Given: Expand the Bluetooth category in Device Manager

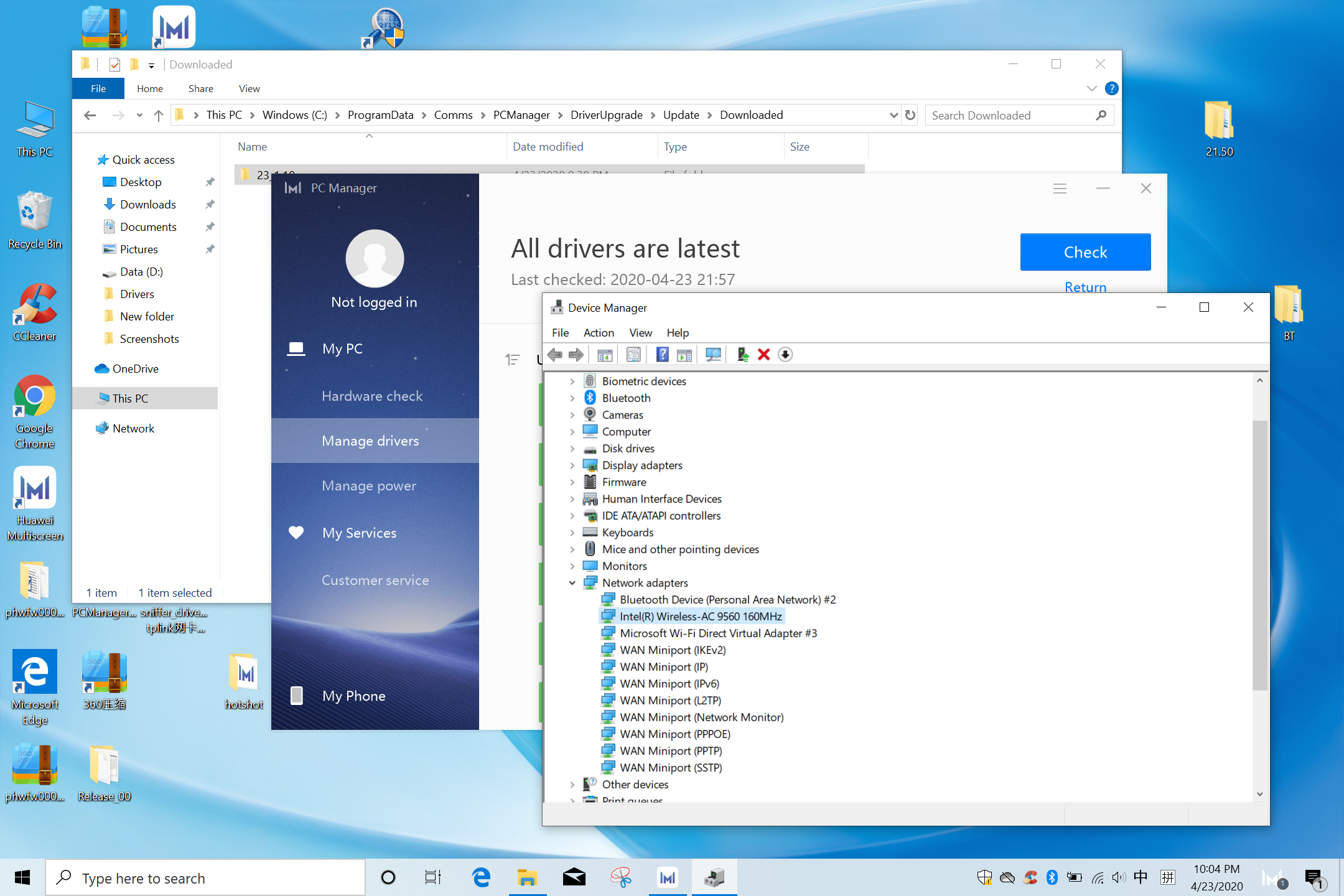Looking at the screenshot, I should [571, 398].
